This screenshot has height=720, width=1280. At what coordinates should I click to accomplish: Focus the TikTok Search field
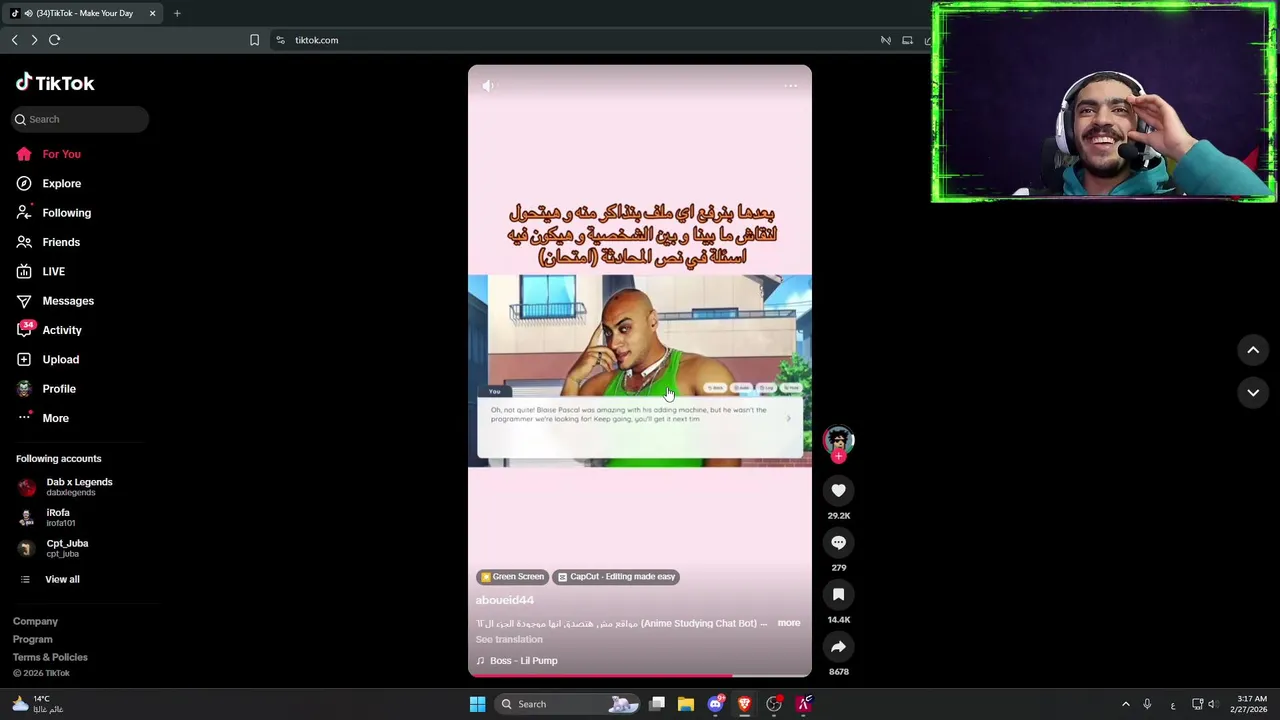tap(80, 119)
